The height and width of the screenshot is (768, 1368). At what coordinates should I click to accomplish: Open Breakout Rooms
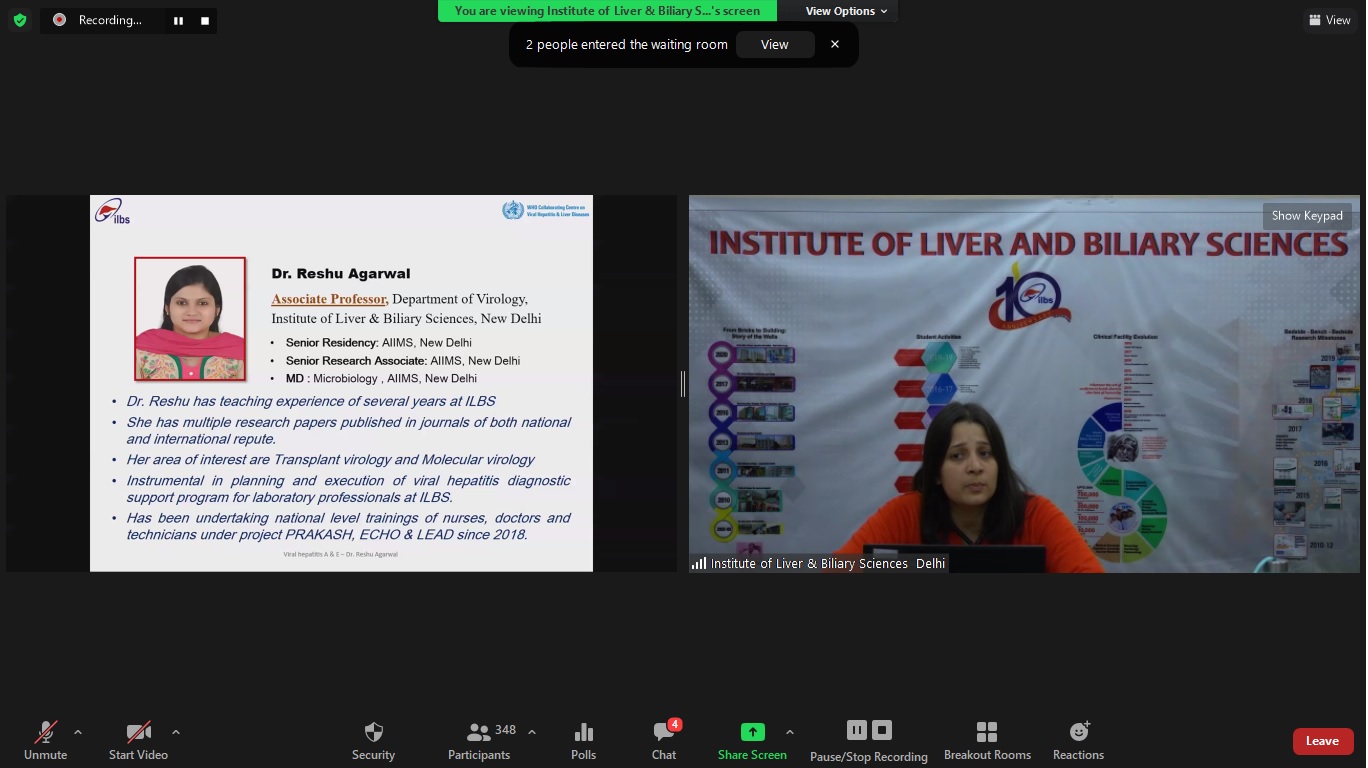(987, 741)
